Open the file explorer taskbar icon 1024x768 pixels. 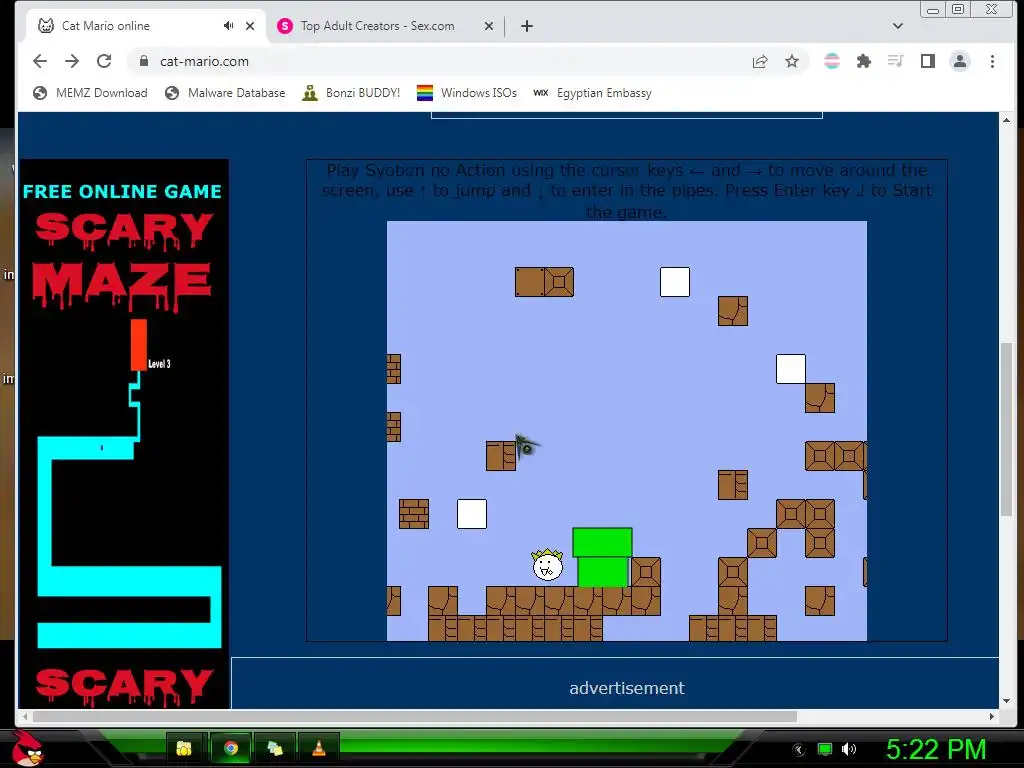[184, 748]
